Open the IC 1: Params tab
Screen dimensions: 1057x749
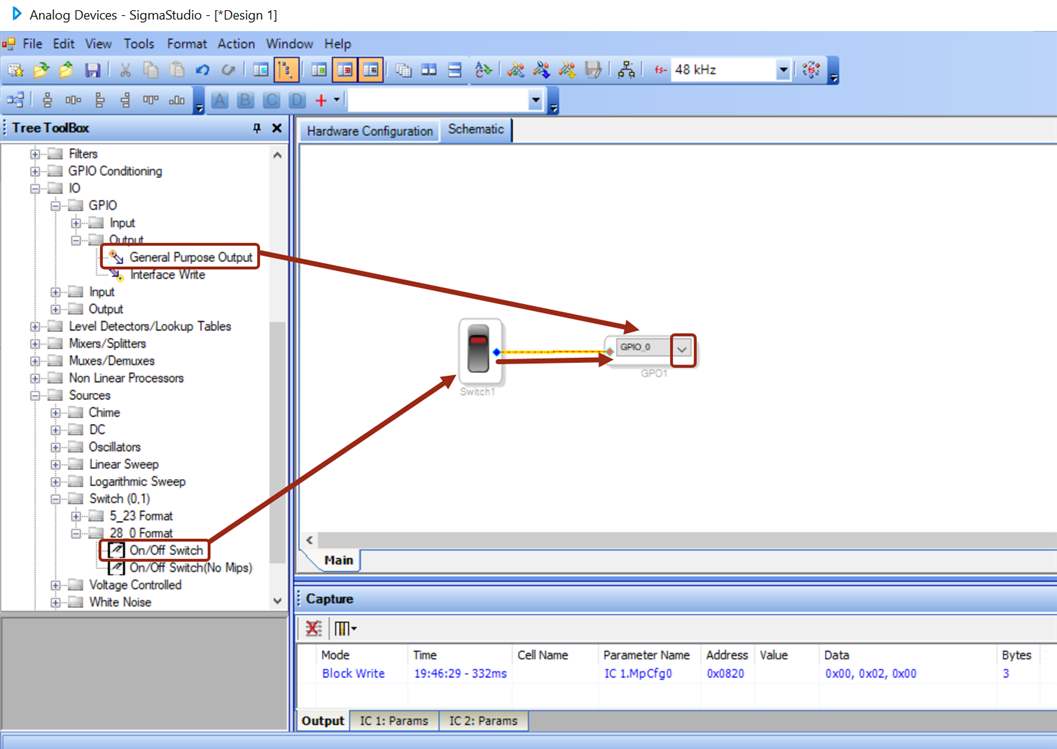tap(394, 720)
